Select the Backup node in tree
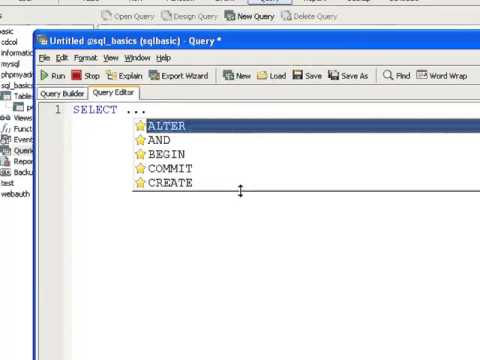 click(x=17, y=172)
